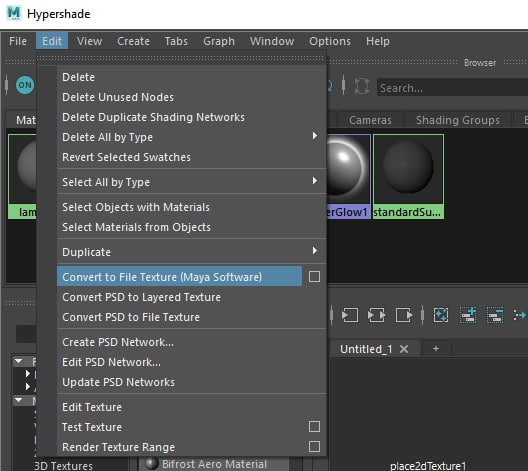Viewport: 528px width, 471px height.
Task: Click the Maya logo in title bar
Action: coord(13,13)
